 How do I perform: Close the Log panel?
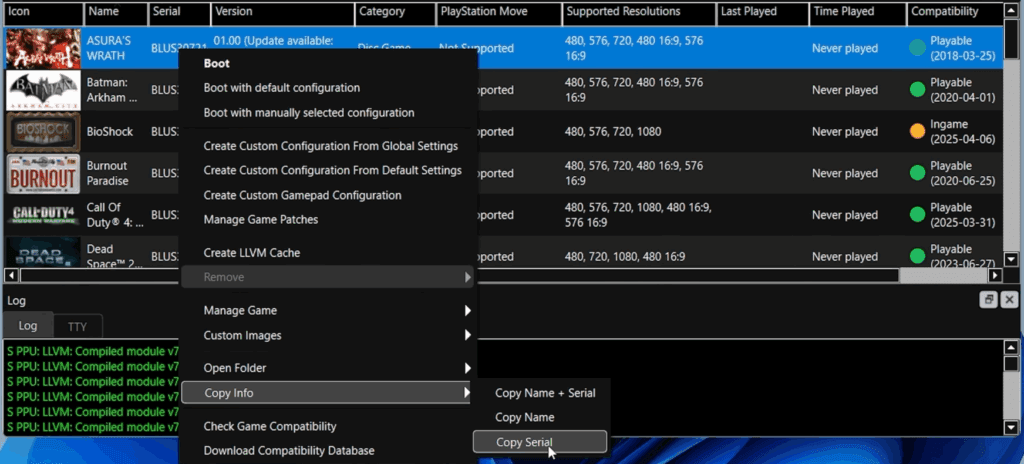[1009, 299]
